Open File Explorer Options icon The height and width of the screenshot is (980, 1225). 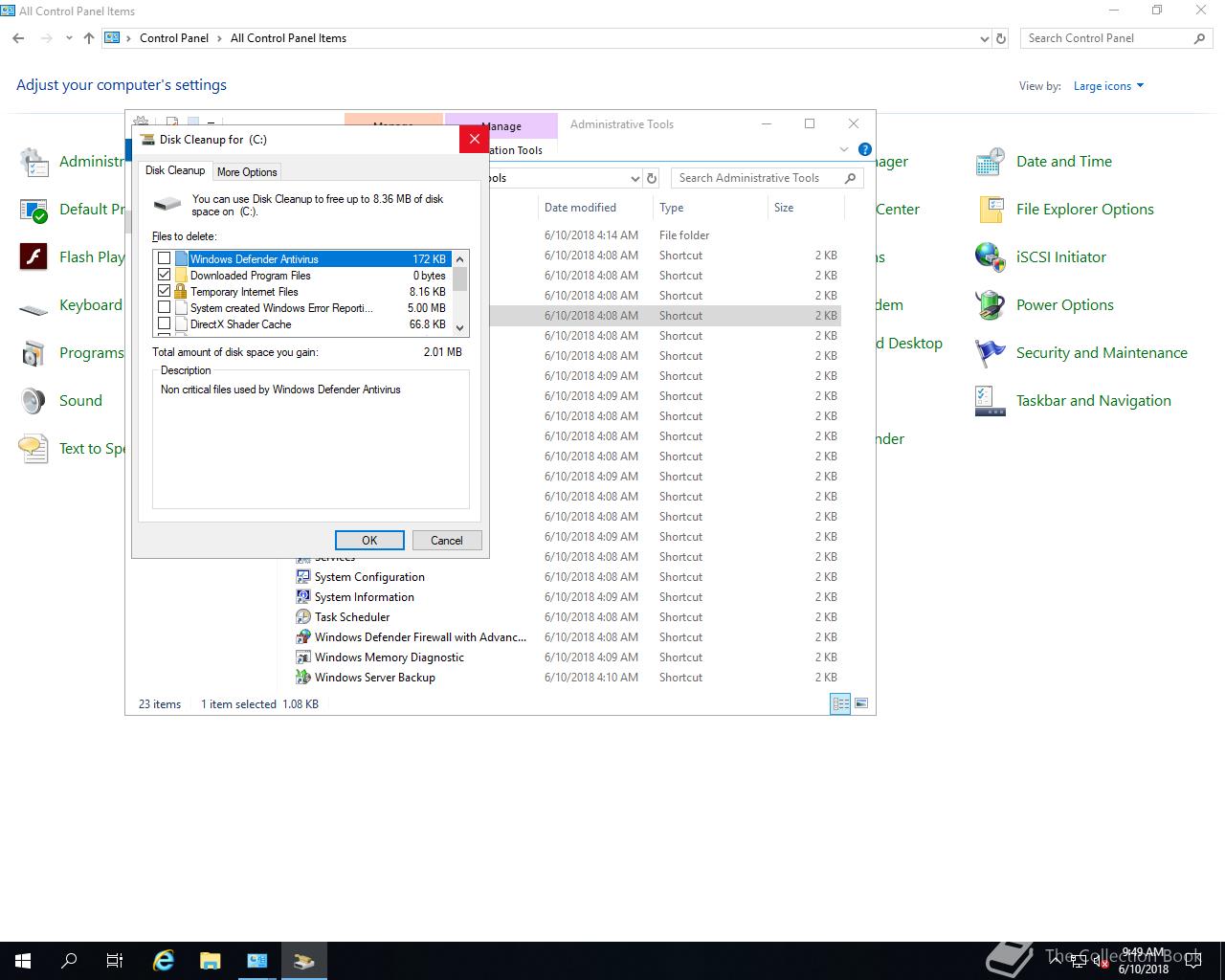pos(990,210)
